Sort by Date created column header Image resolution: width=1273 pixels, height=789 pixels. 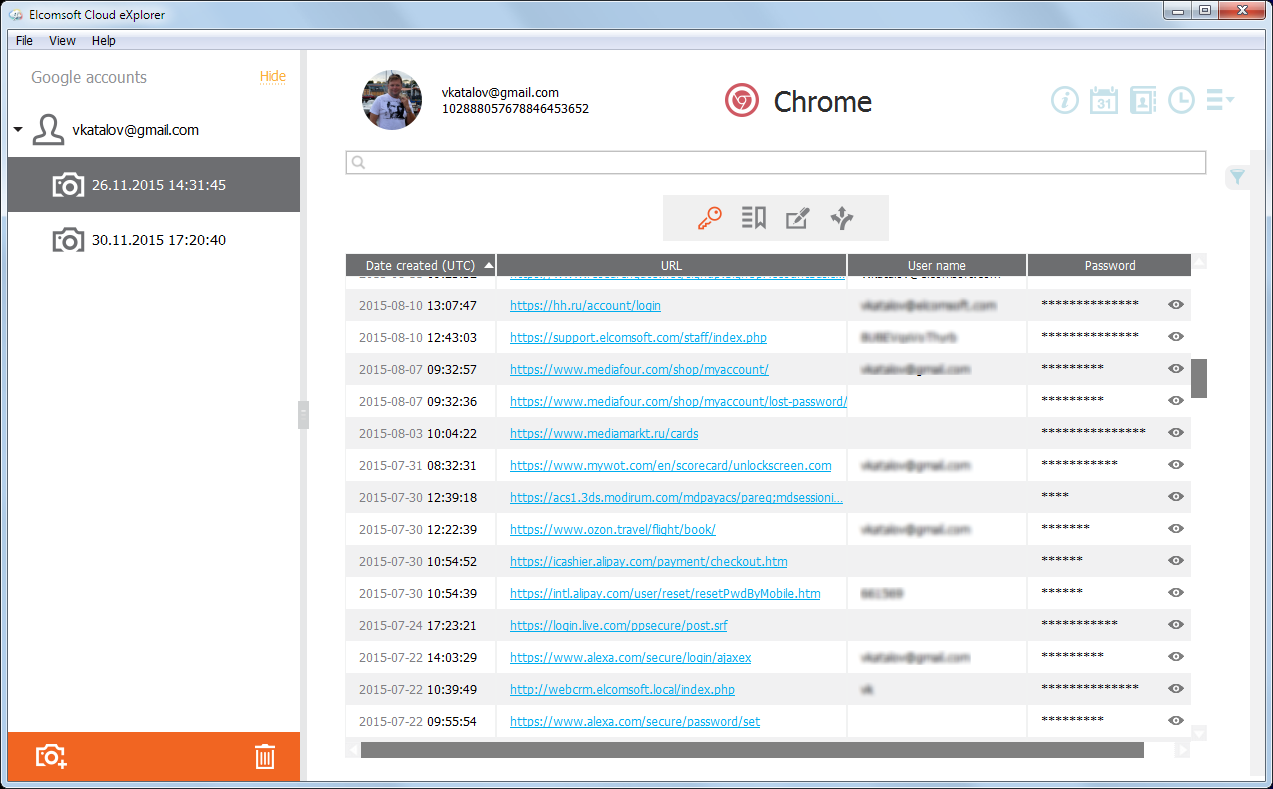pos(420,266)
